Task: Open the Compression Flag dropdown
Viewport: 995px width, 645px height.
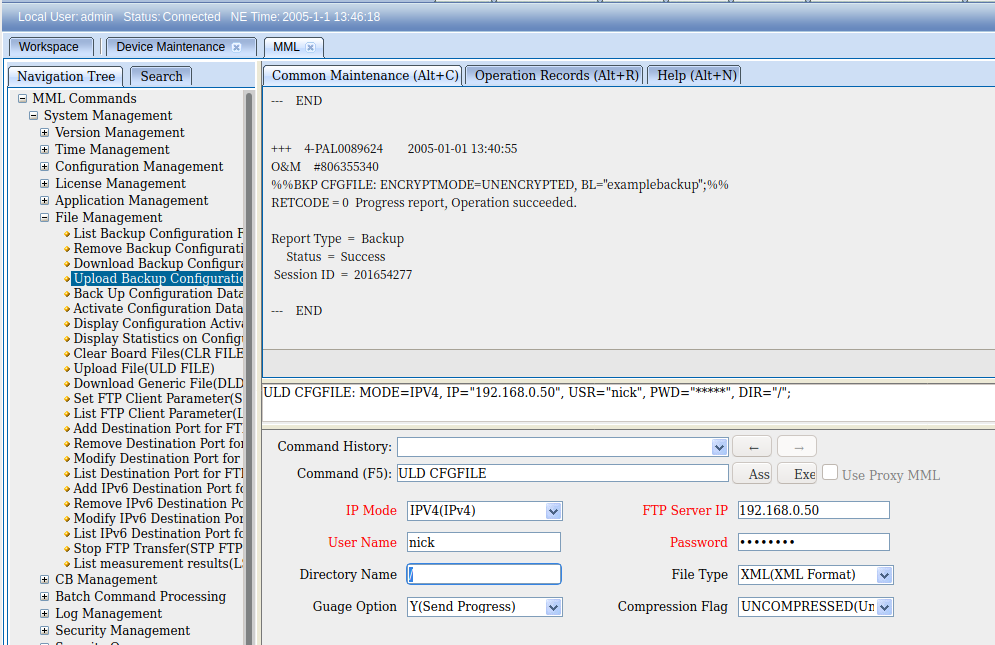Action: (x=885, y=608)
